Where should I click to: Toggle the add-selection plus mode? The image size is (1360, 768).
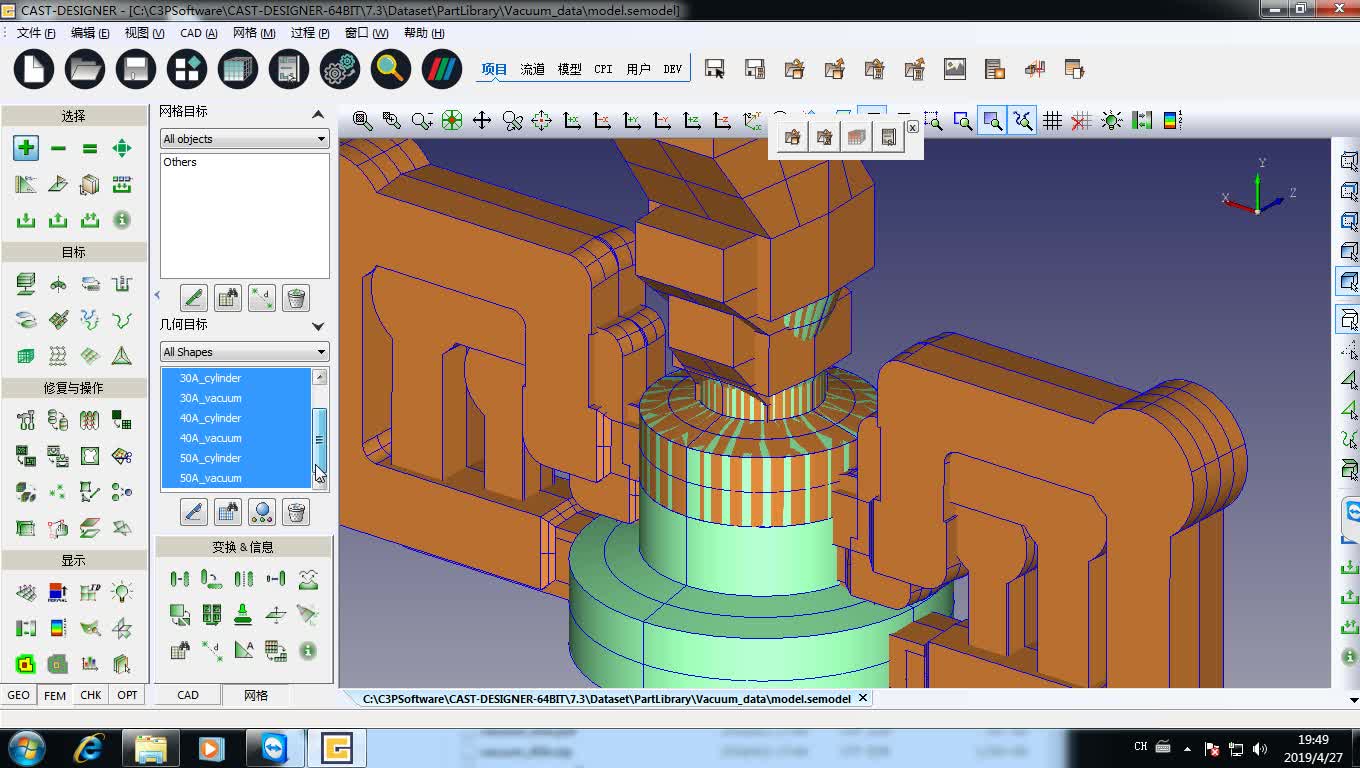26,148
